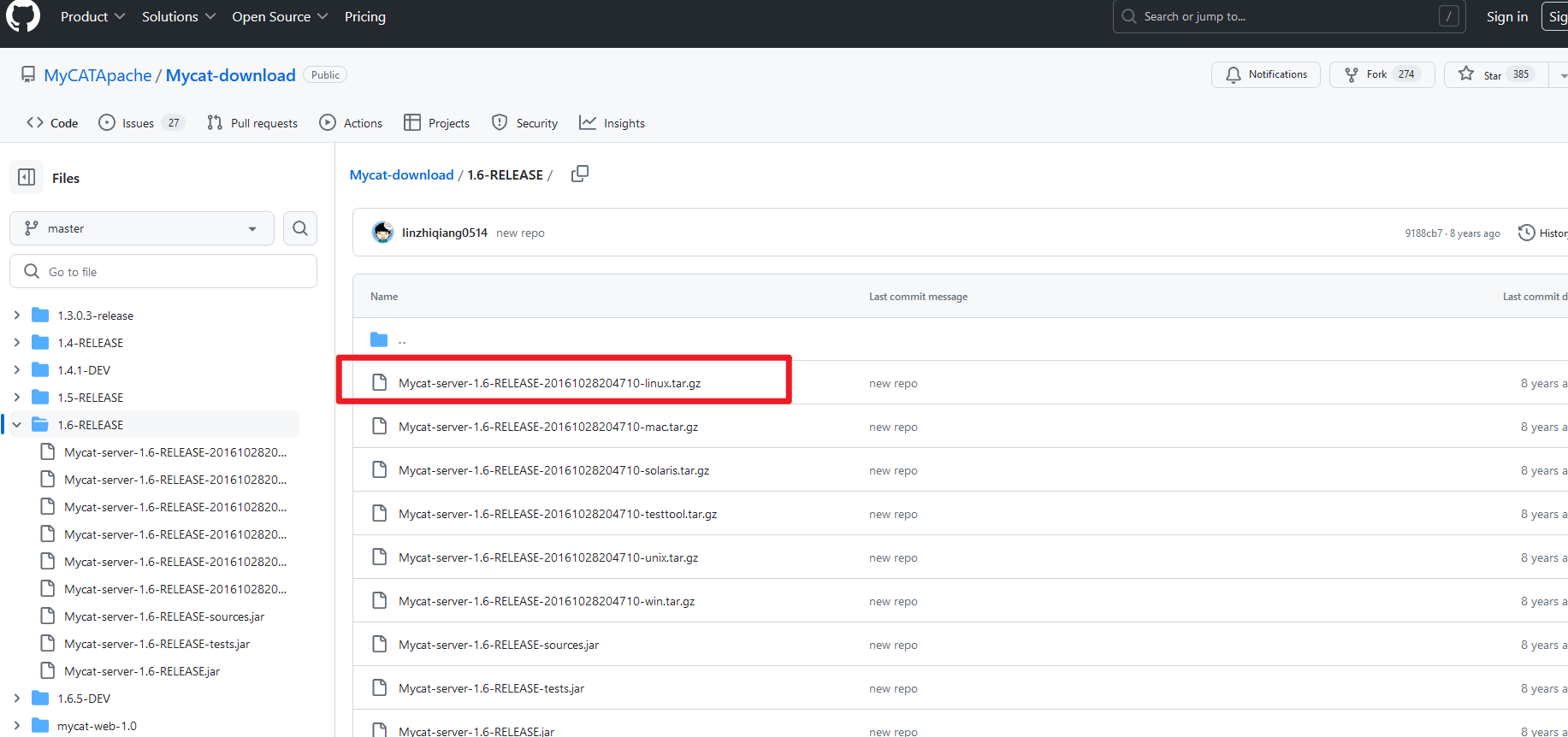
Task: Open linzhiqiang0514 user profile link
Action: click(x=445, y=233)
